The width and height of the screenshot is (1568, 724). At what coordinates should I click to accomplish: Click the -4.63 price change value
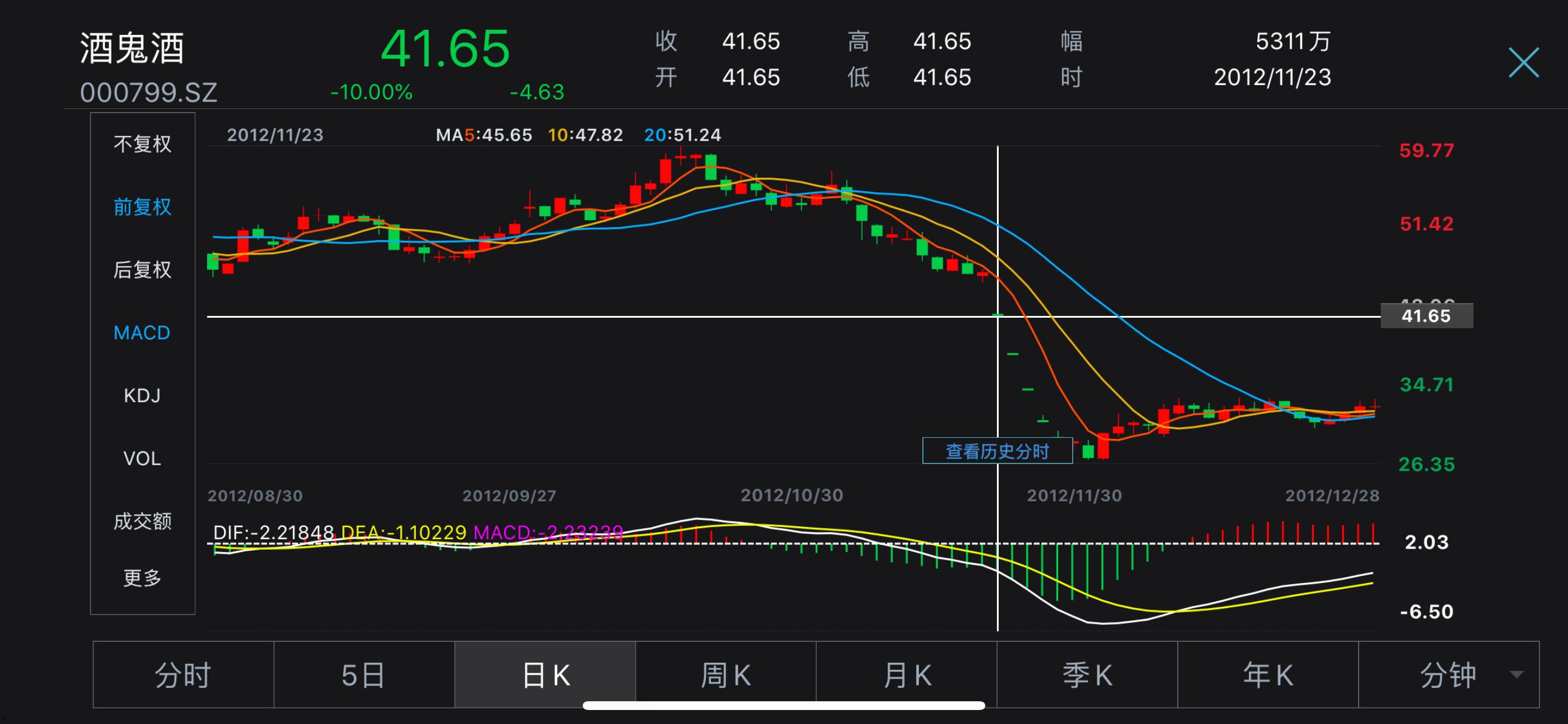[x=537, y=92]
